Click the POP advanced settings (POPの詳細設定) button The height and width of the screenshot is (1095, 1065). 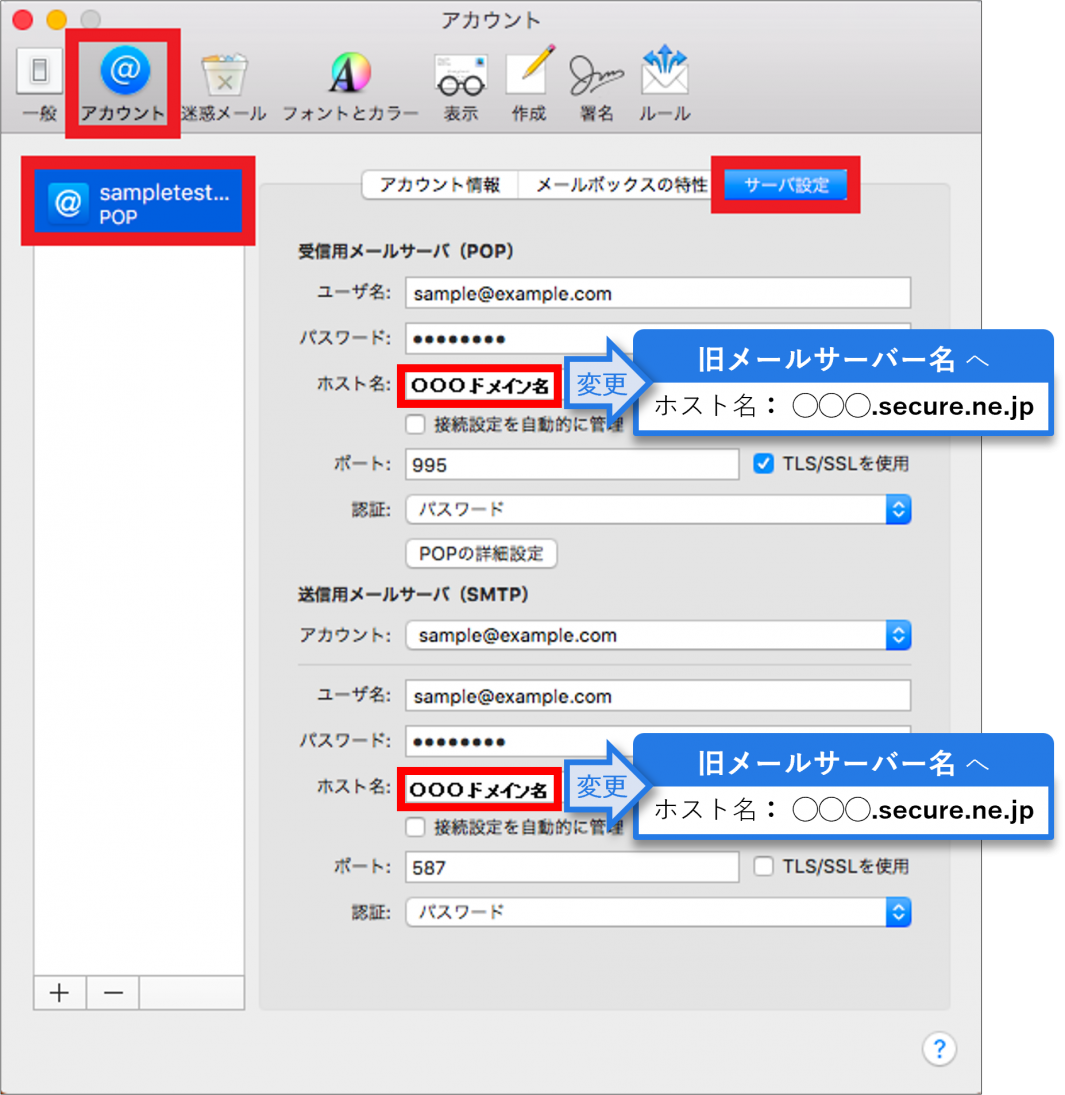pyautogui.click(x=481, y=553)
